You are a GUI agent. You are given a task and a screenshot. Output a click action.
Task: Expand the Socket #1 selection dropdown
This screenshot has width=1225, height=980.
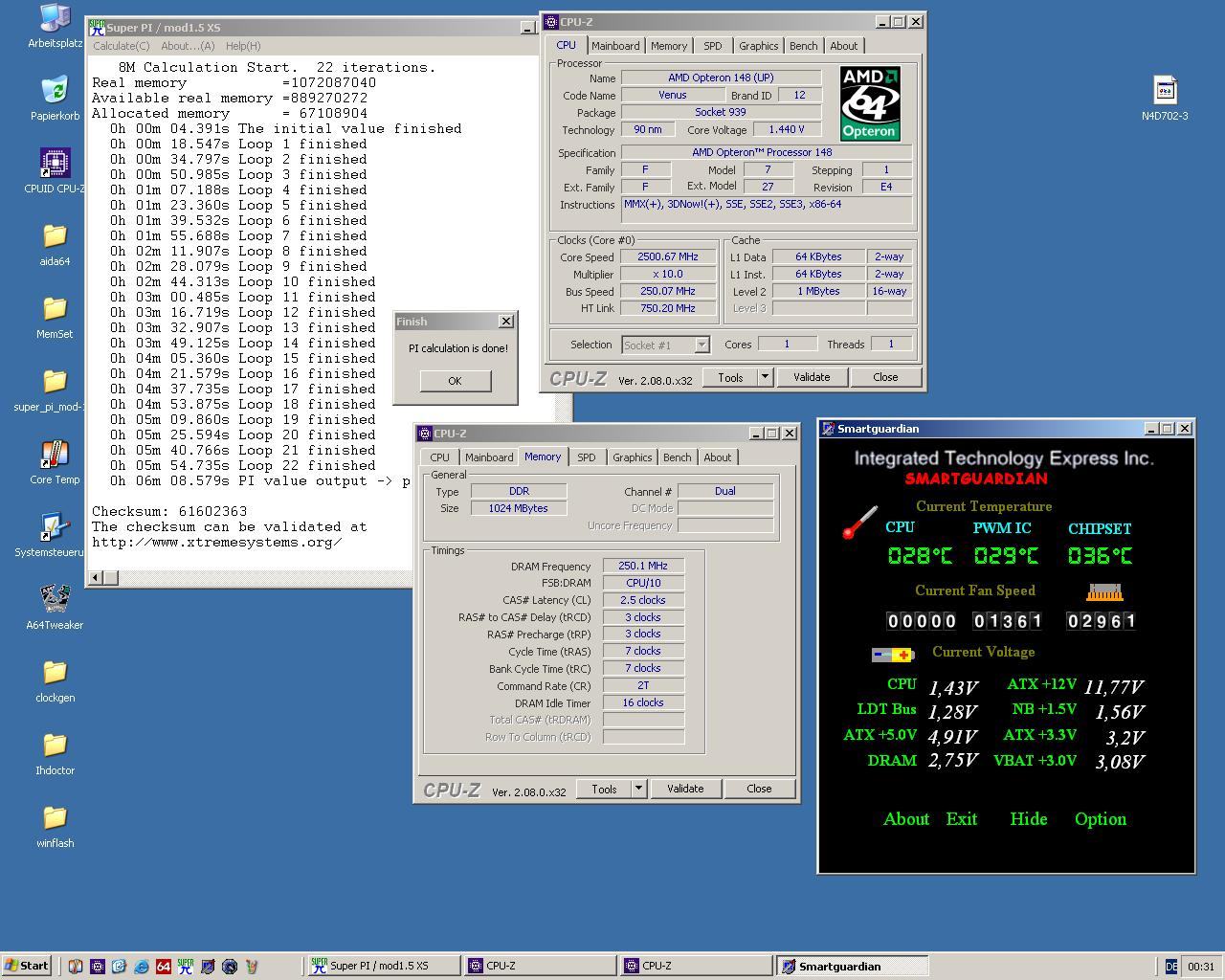(702, 345)
